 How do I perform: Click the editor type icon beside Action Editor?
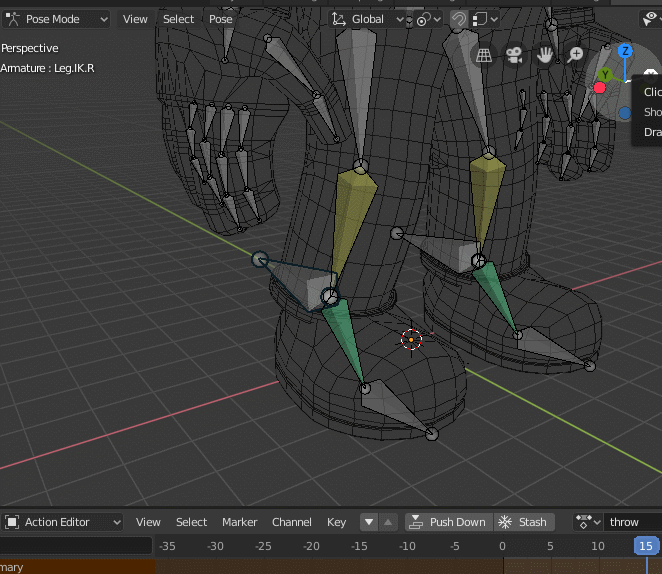coord(12,523)
